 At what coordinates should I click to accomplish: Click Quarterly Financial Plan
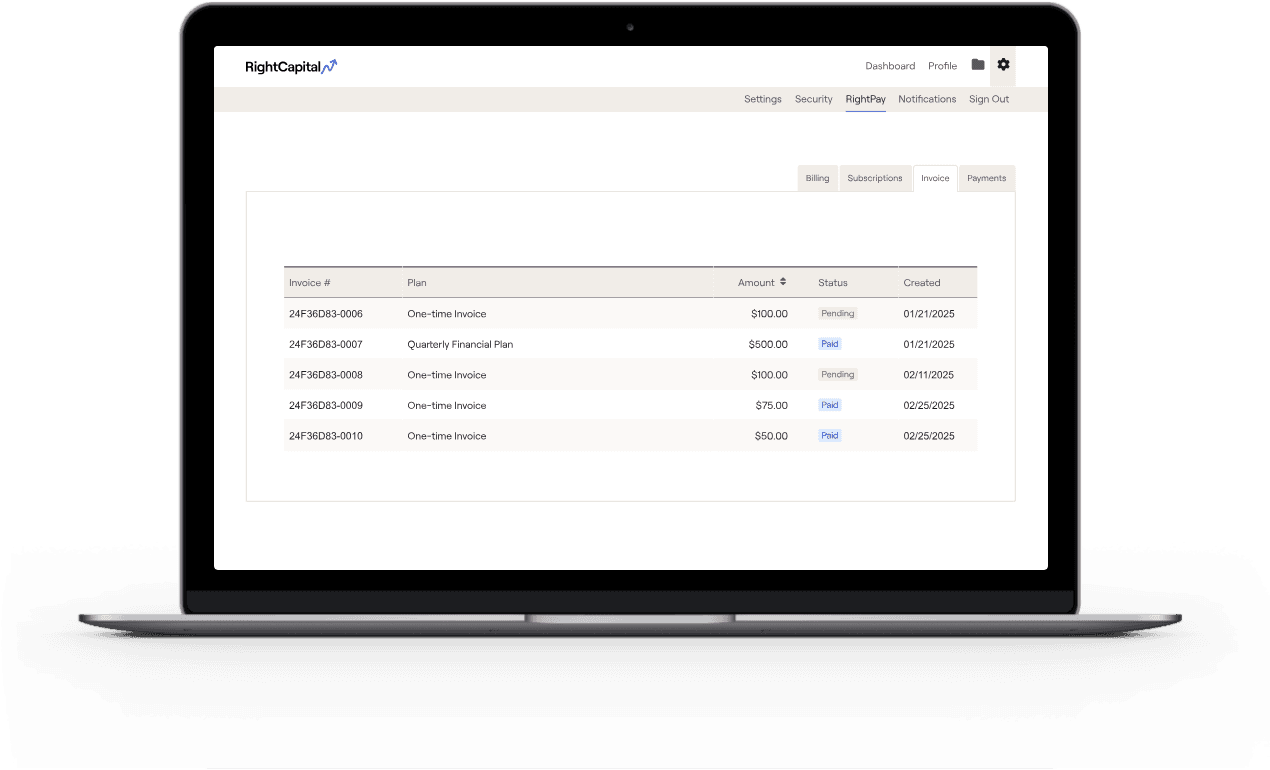point(460,344)
